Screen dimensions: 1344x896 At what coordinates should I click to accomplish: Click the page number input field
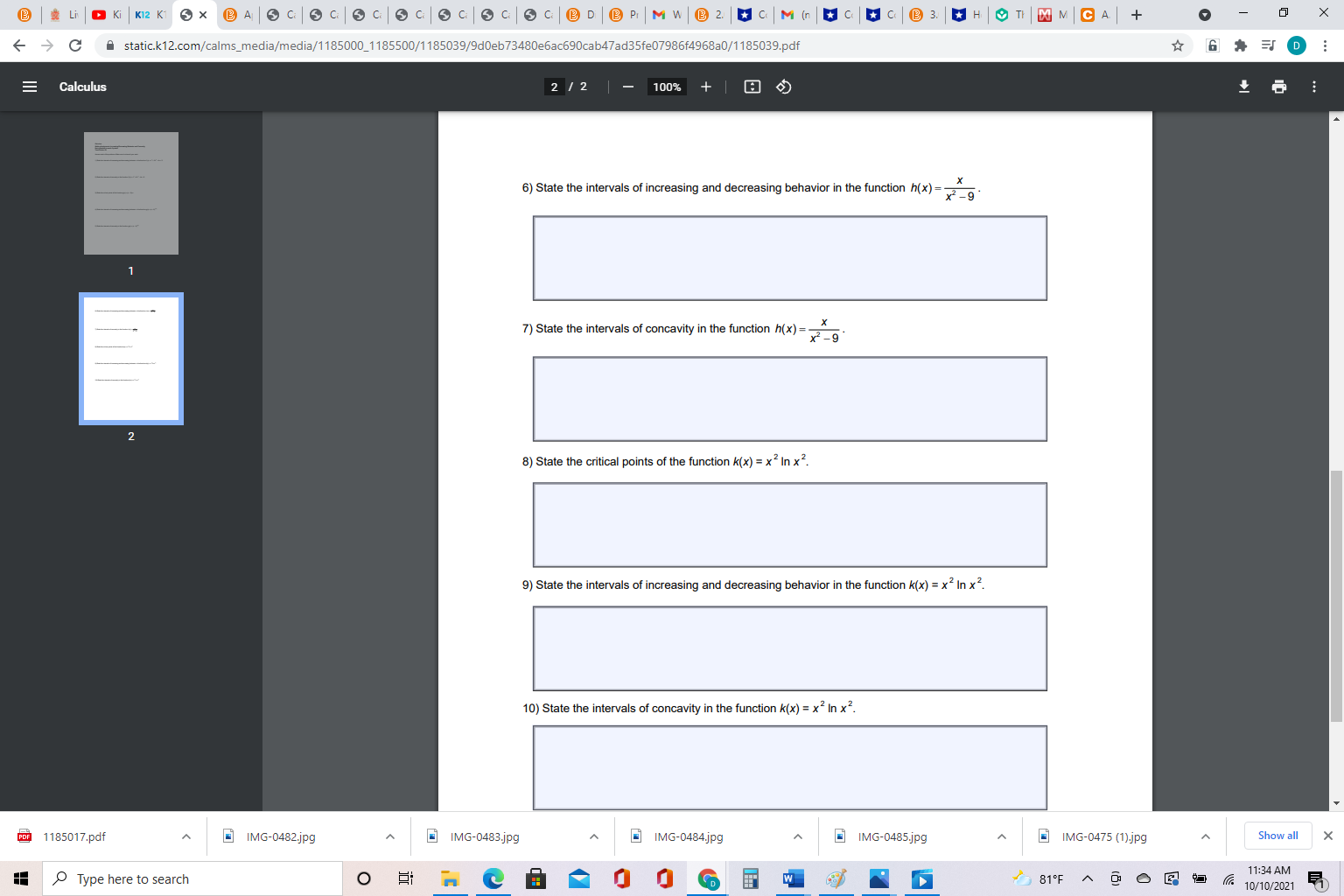pos(554,87)
